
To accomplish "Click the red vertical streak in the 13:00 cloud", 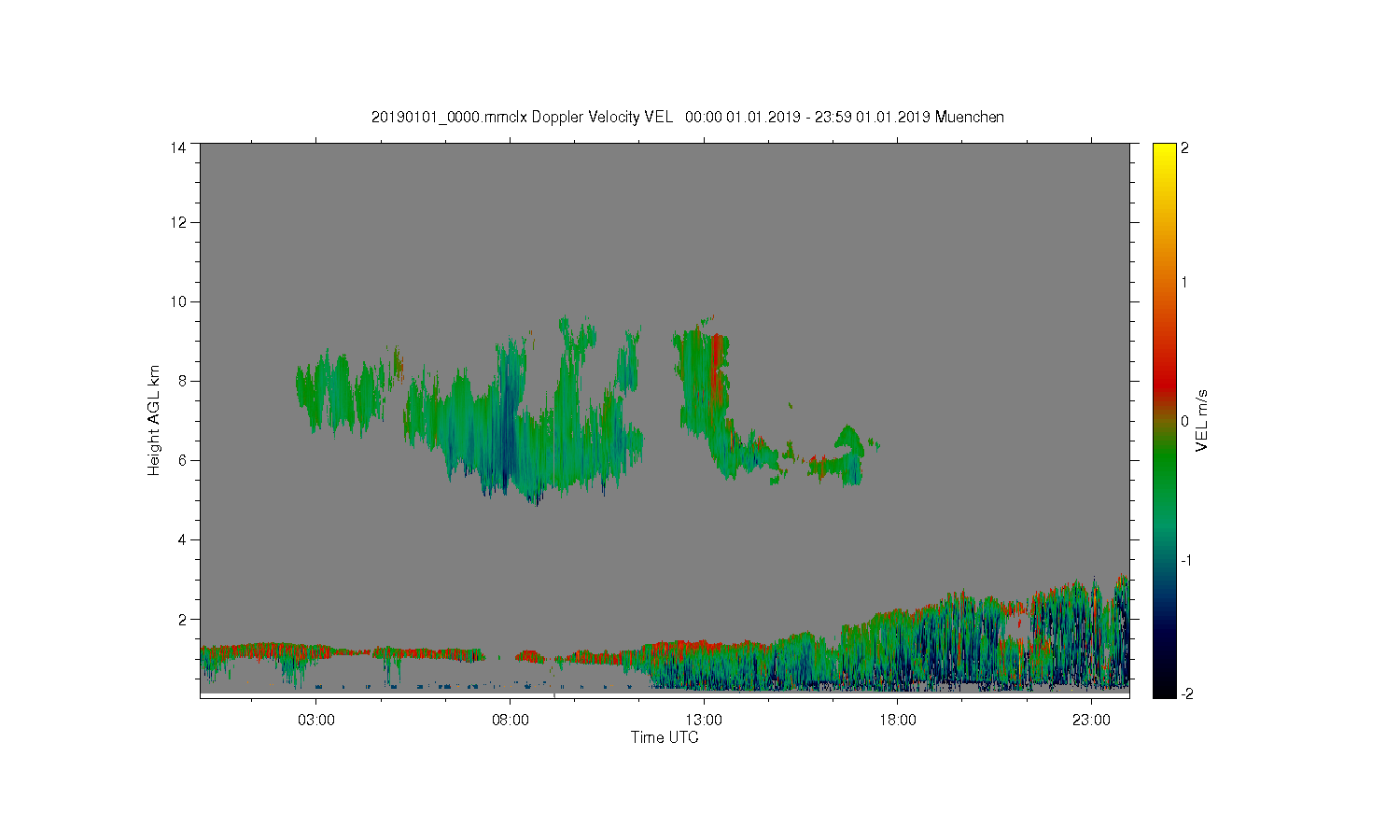I will (x=716, y=369).
